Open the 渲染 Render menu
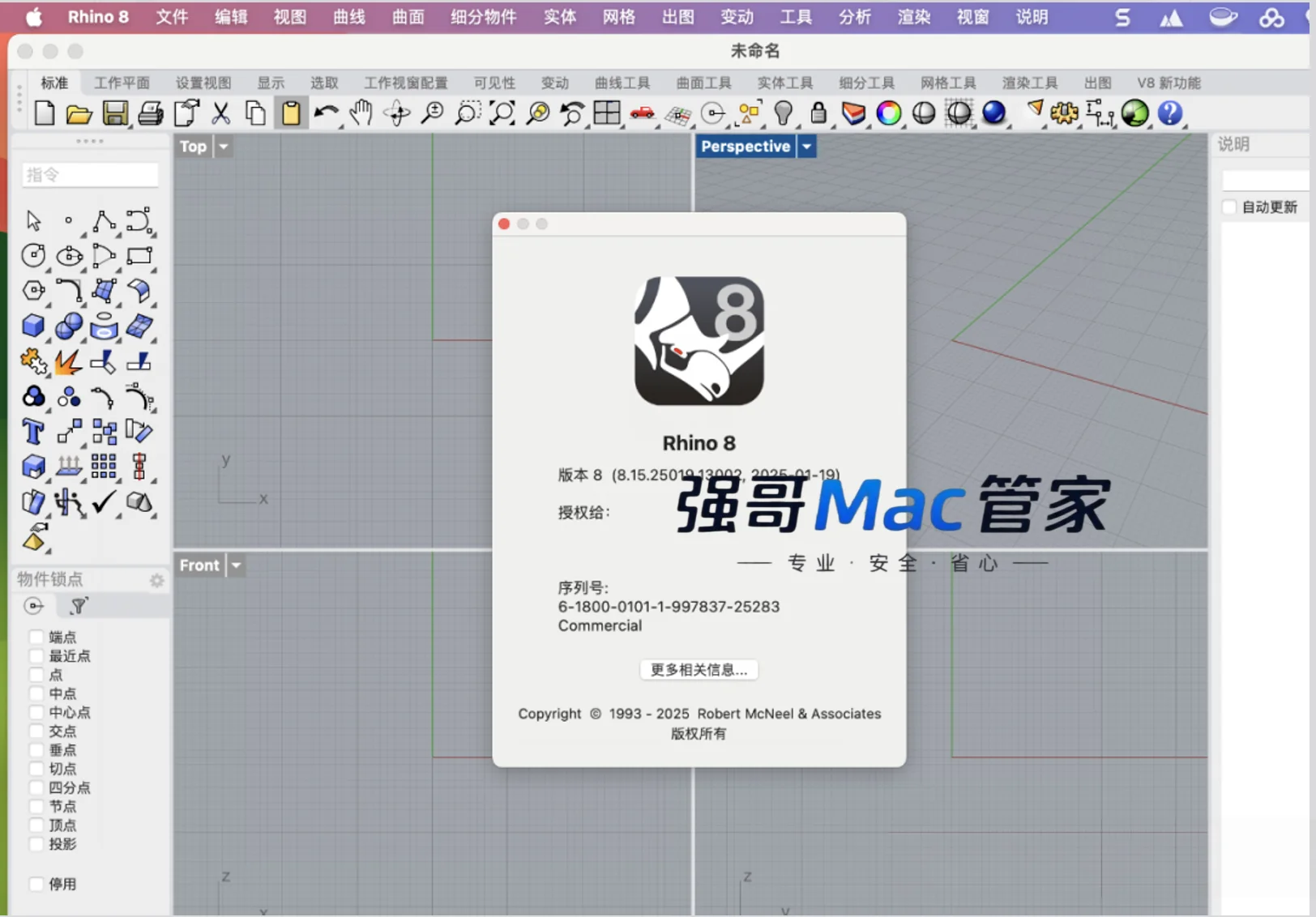Viewport: 1316px width, 917px height. pos(914,17)
